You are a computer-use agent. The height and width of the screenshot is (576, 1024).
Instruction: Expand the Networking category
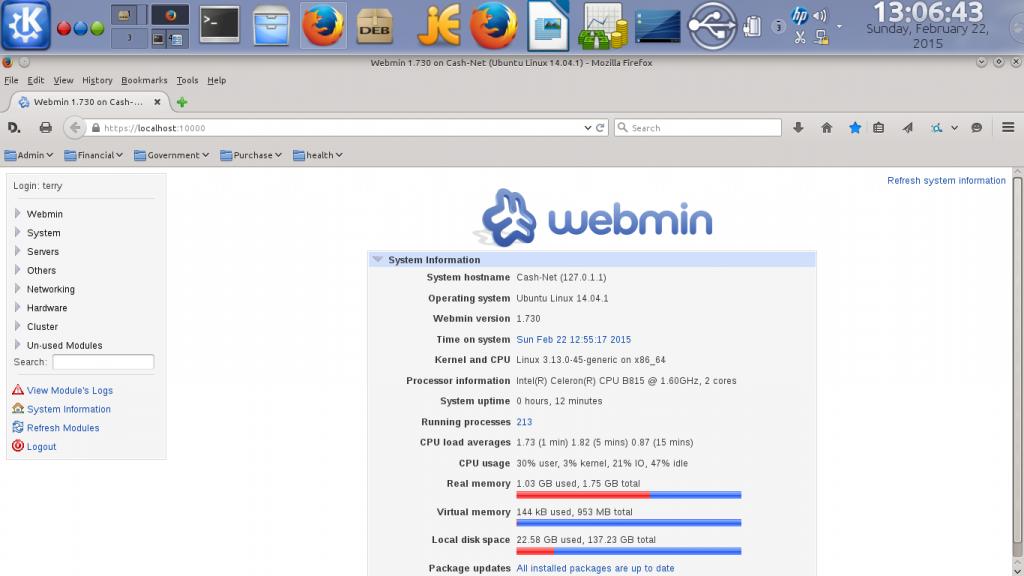coord(50,289)
